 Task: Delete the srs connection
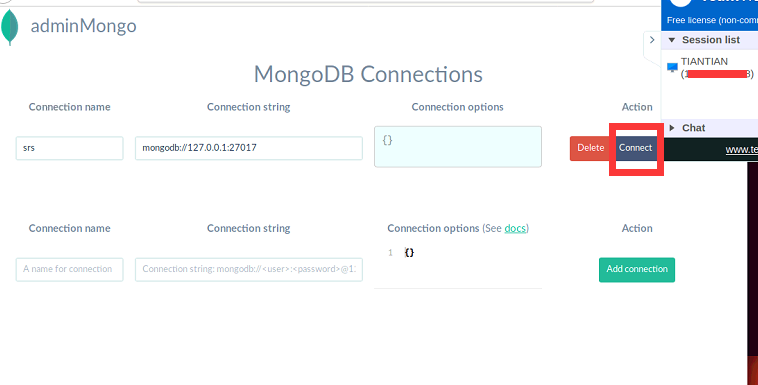590,148
